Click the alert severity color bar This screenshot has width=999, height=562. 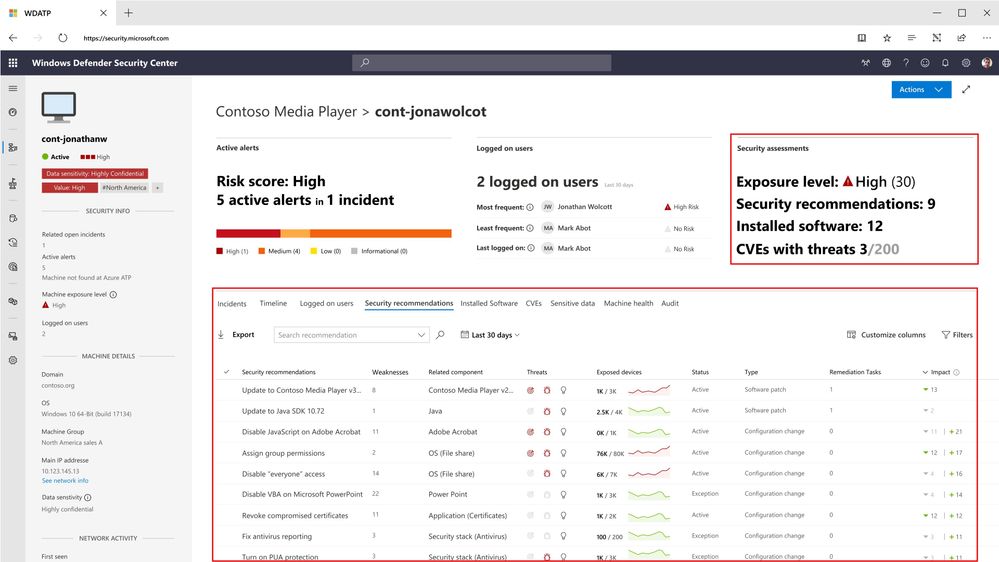tap(334, 233)
